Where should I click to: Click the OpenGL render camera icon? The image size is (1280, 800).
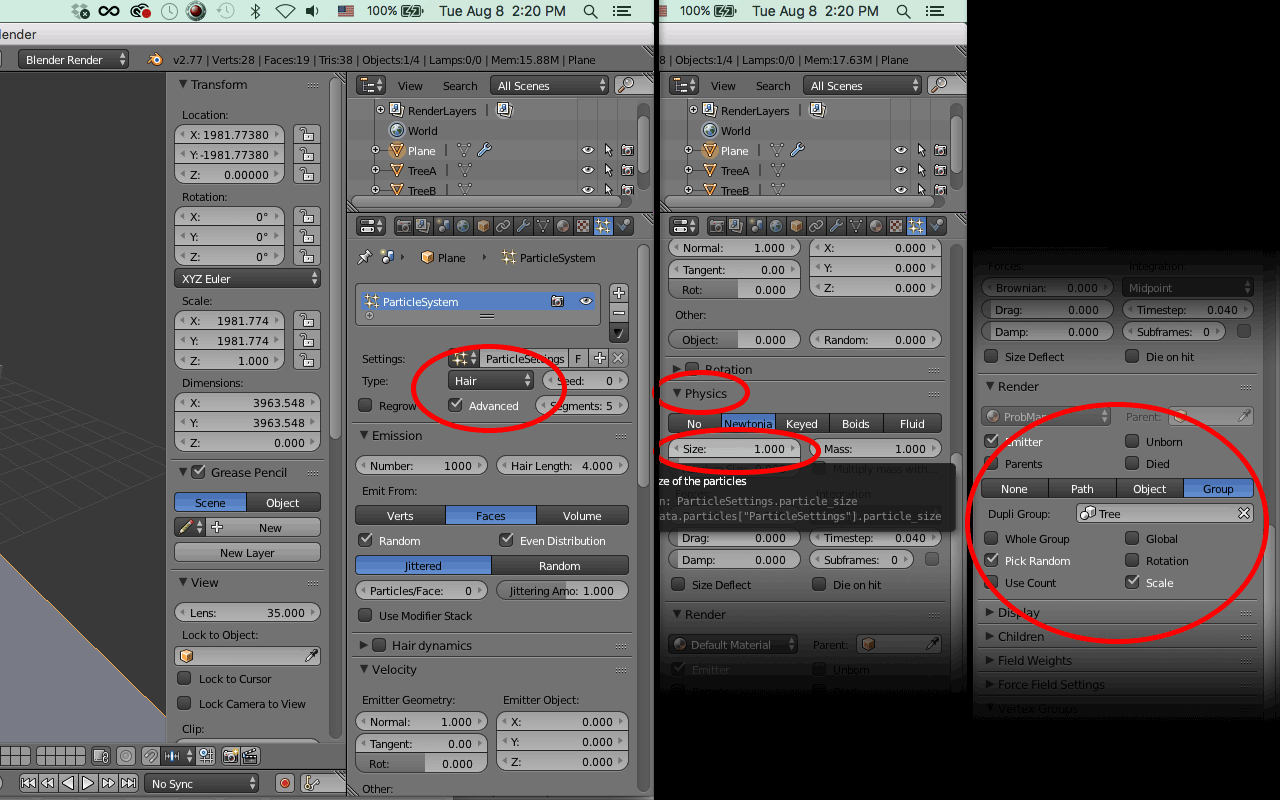tap(230, 756)
